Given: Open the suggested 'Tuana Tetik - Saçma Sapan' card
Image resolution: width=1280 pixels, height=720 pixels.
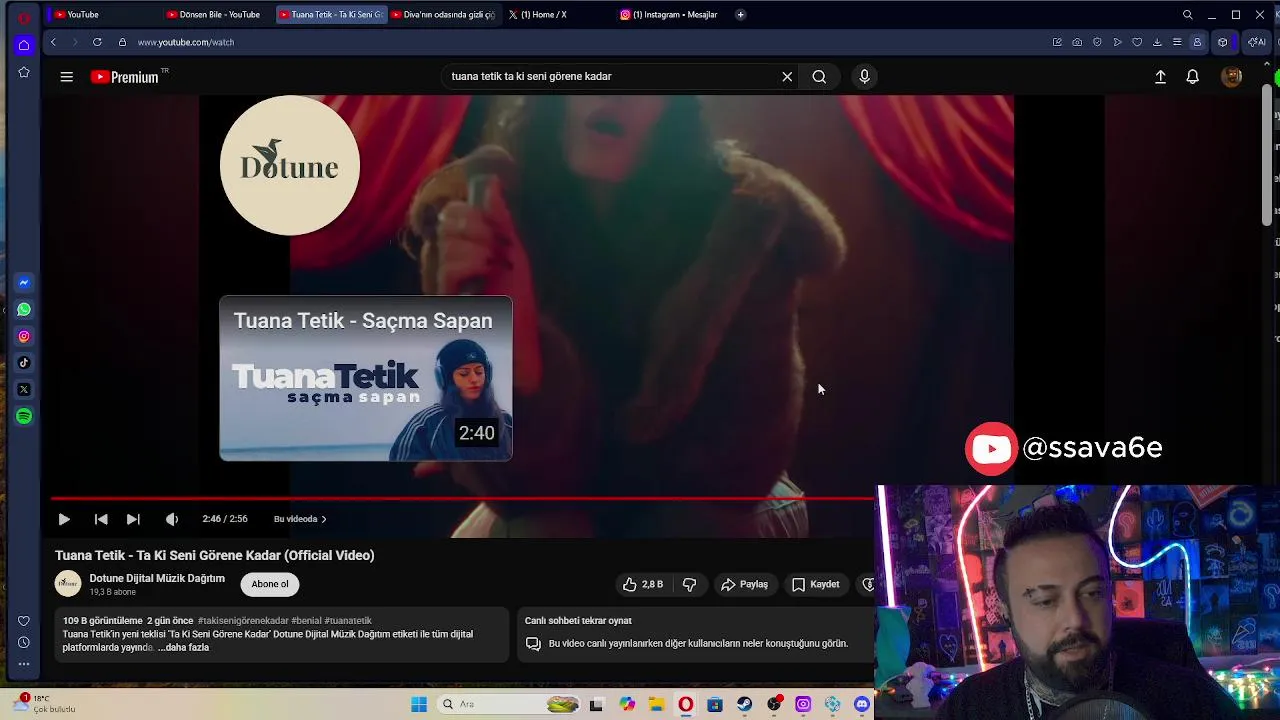Looking at the screenshot, I should coord(366,378).
